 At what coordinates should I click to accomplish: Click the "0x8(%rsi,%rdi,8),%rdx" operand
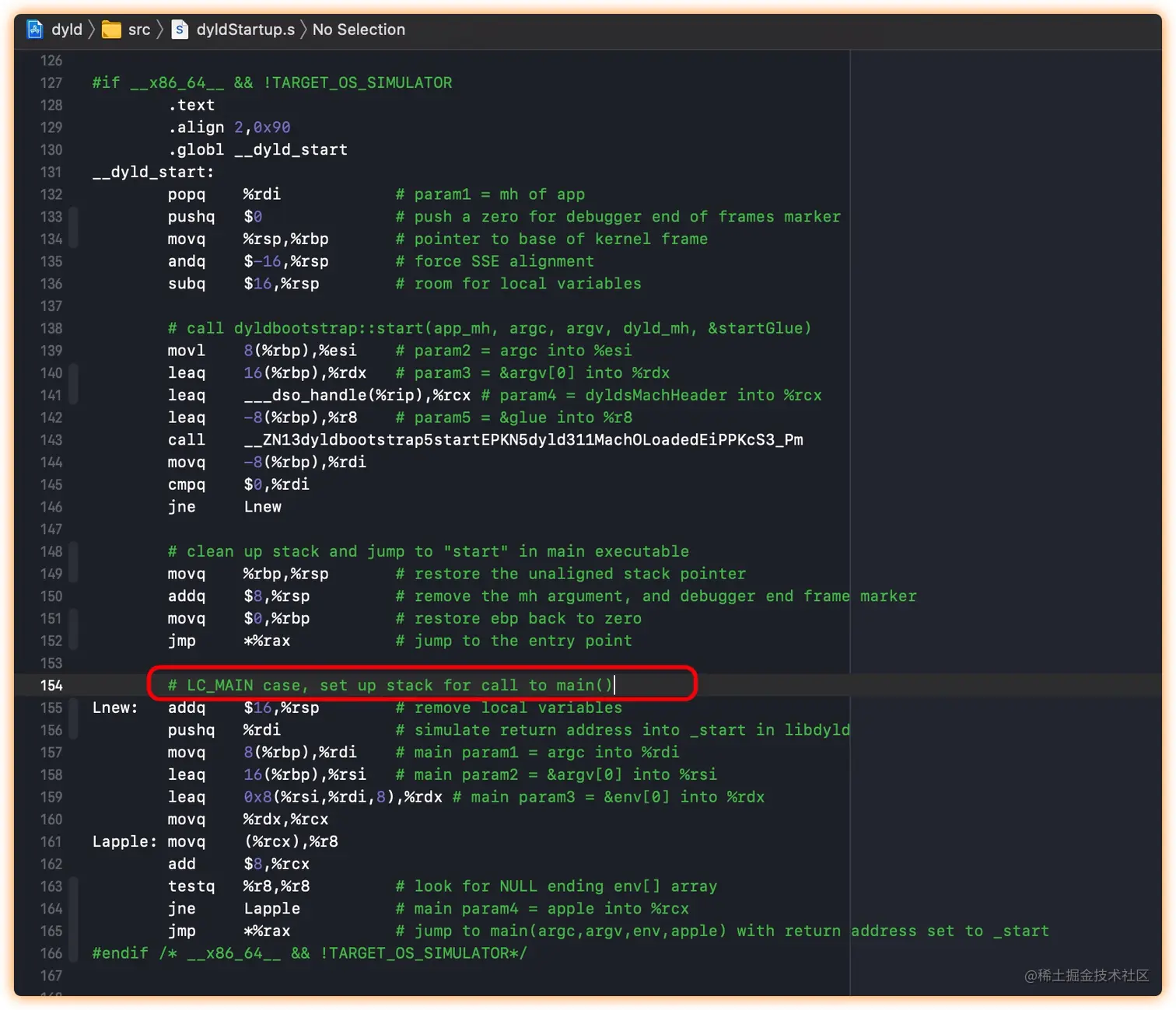point(343,797)
